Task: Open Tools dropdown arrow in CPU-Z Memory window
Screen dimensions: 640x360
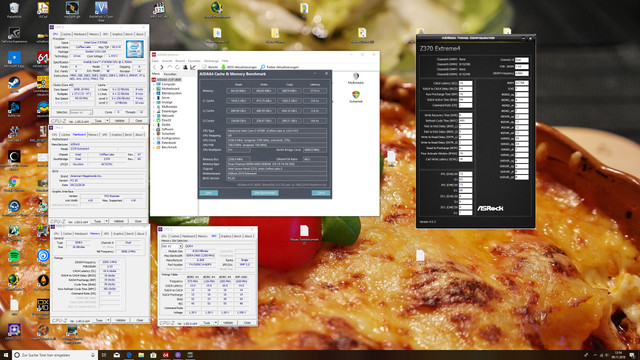Action: pos(108,320)
